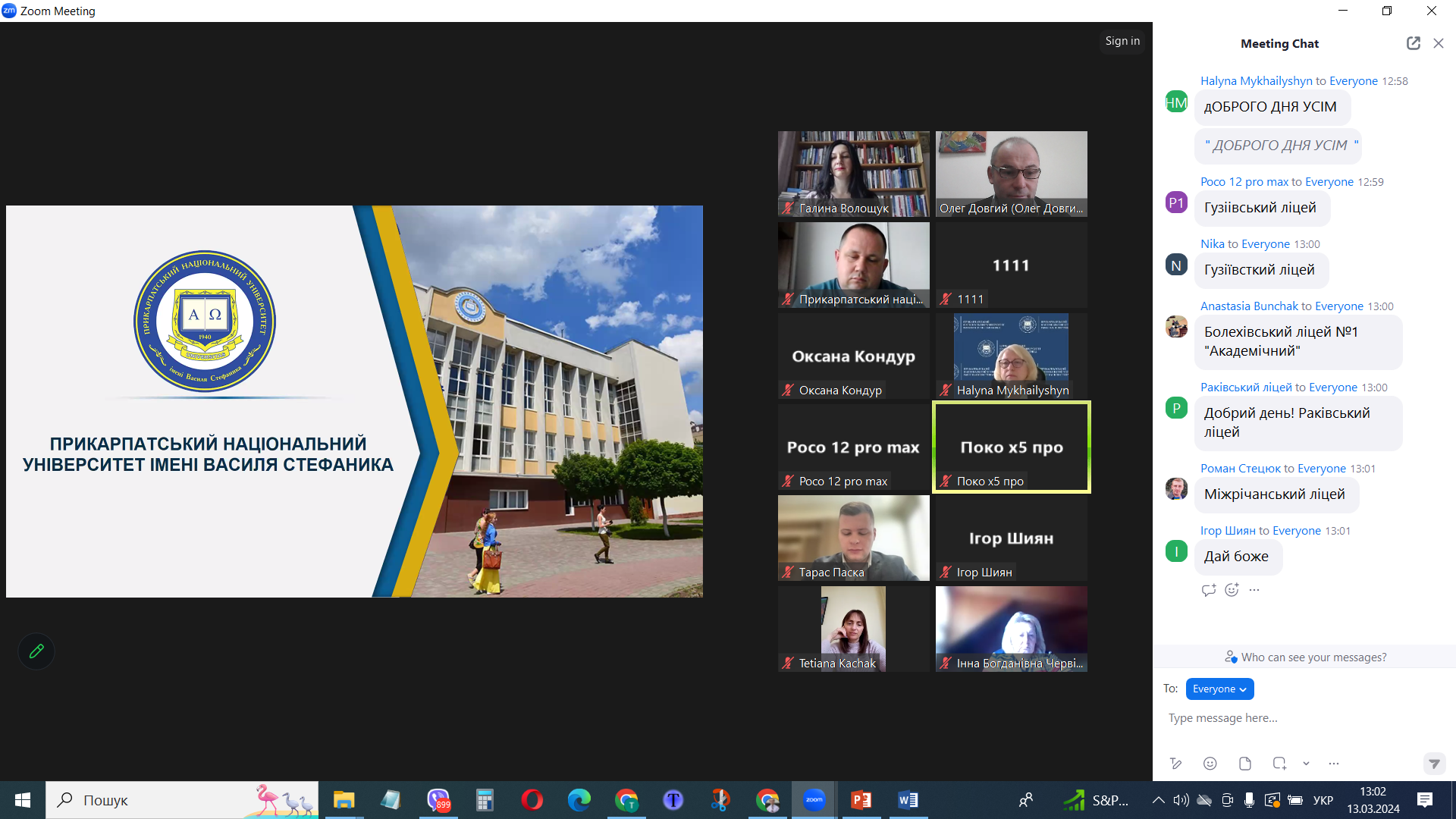The width and height of the screenshot is (1456, 819).
Task: Click the Sign in button
Action: (x=1122, y=41)
